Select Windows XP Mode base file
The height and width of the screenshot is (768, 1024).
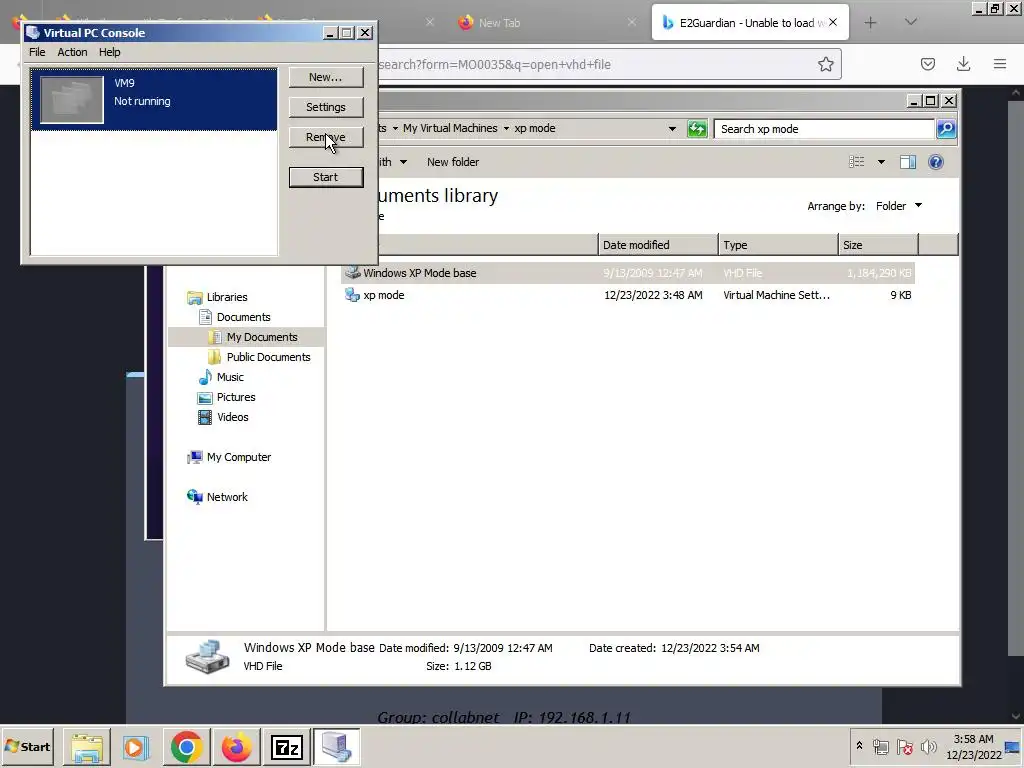[628, 273]
